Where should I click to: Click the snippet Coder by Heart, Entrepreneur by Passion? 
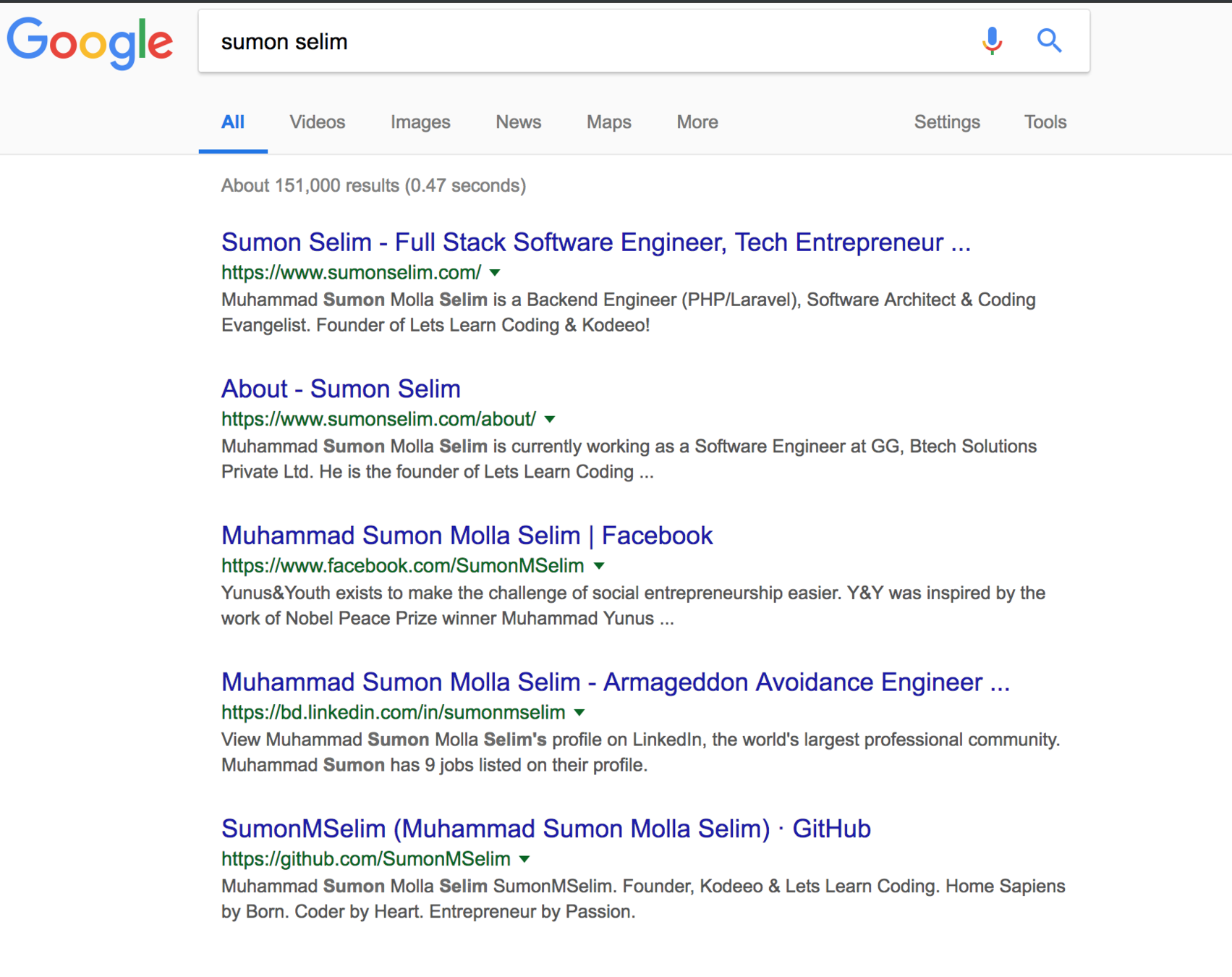click(643, 899)
